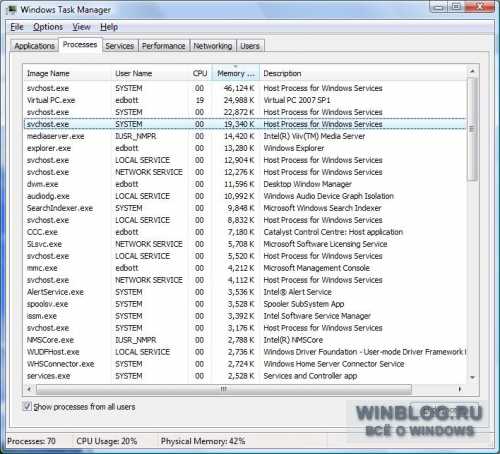Image resolution: width=500 pixels, height=454 pixels.
Task: Select the mmc.exe process
Action: click(x=245, y=268)
